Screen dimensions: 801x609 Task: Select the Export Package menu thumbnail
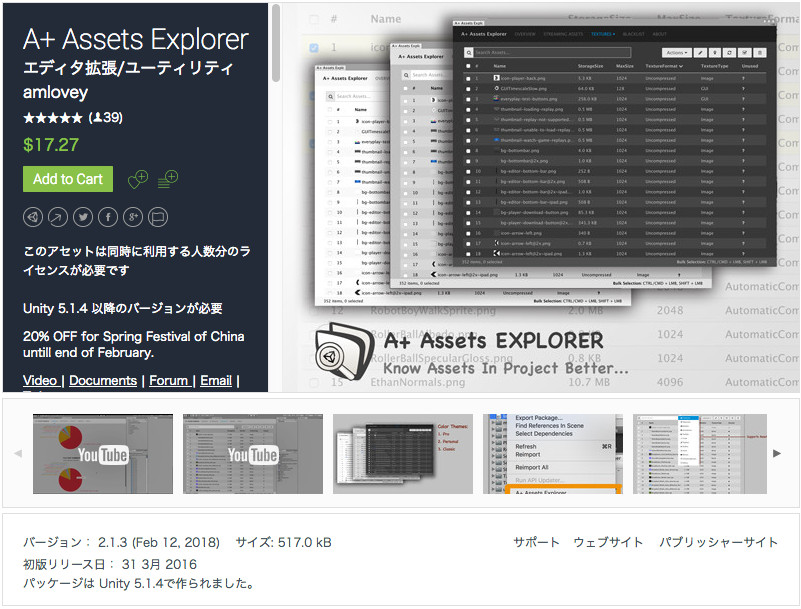click(553, 454)
